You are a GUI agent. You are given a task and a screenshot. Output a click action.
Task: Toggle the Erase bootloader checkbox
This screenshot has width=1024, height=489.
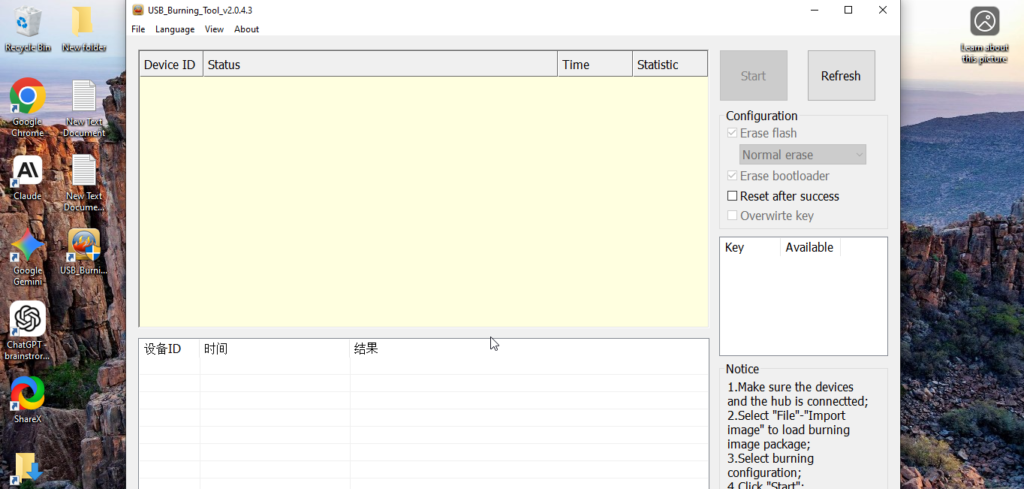tap(732, 176)
